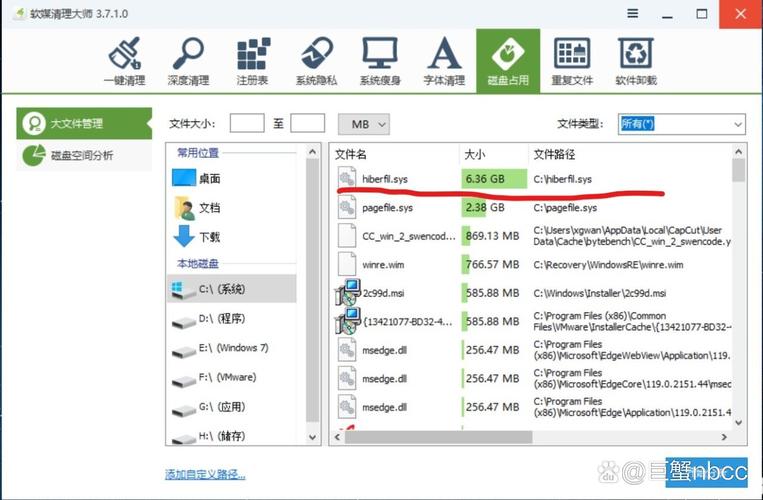
Task: Open the MB size unit dropdown
Action: [363, 124]
